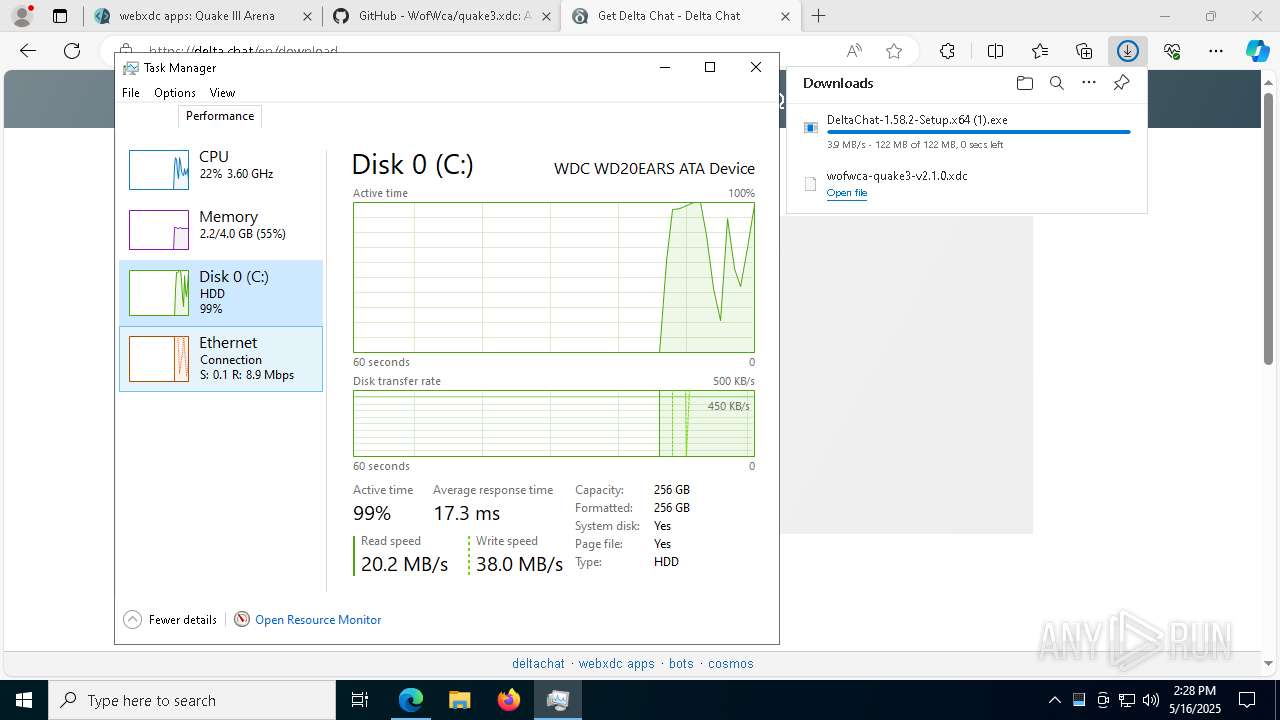
Task: Launch Firefox from the taskbar
Action: tap(508, 700)
